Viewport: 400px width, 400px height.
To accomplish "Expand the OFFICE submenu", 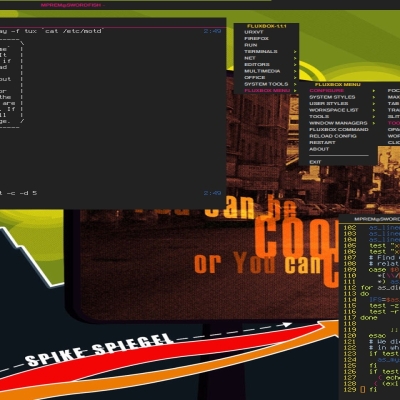I will pyautogui.click(x=266, y=78).
